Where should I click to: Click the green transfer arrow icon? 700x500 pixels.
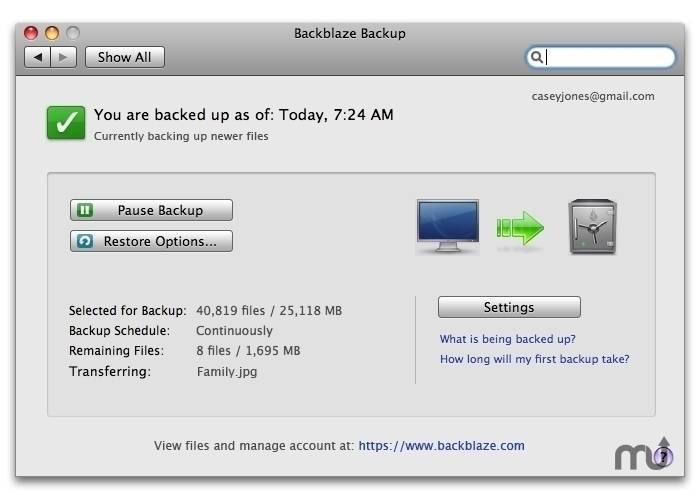[x=520, y=228]
